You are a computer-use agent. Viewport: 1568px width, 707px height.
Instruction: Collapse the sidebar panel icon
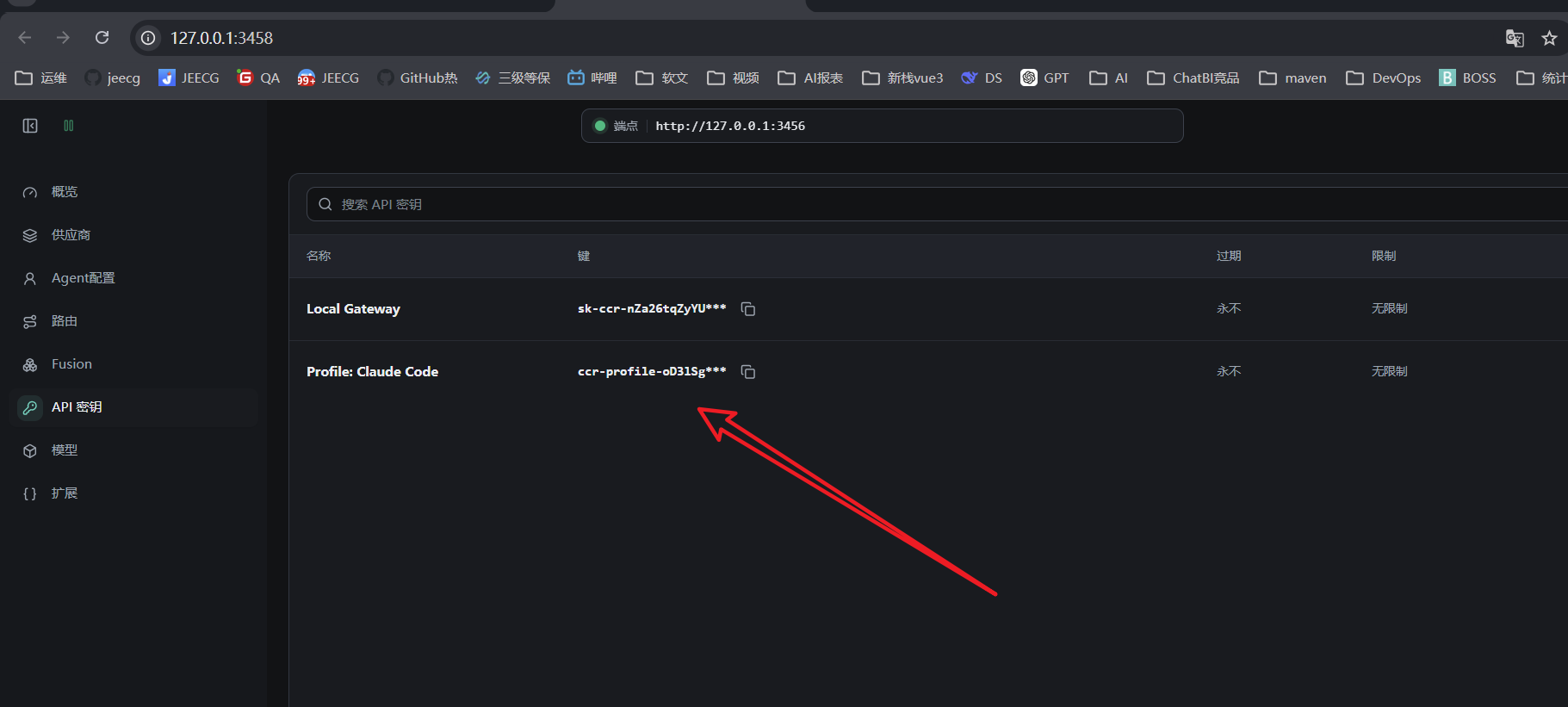pos(30,126)
